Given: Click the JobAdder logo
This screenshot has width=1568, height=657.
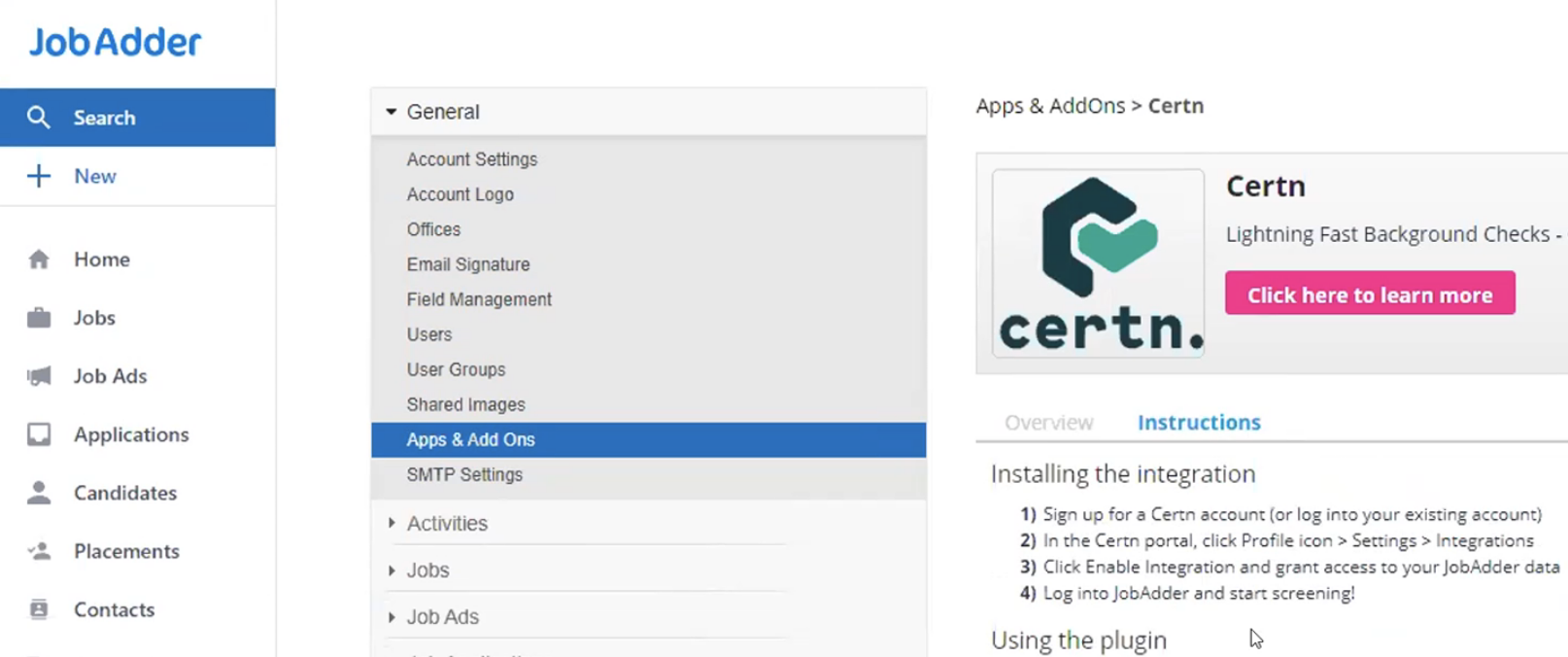Looking at the screenshot, I should 115,42.
